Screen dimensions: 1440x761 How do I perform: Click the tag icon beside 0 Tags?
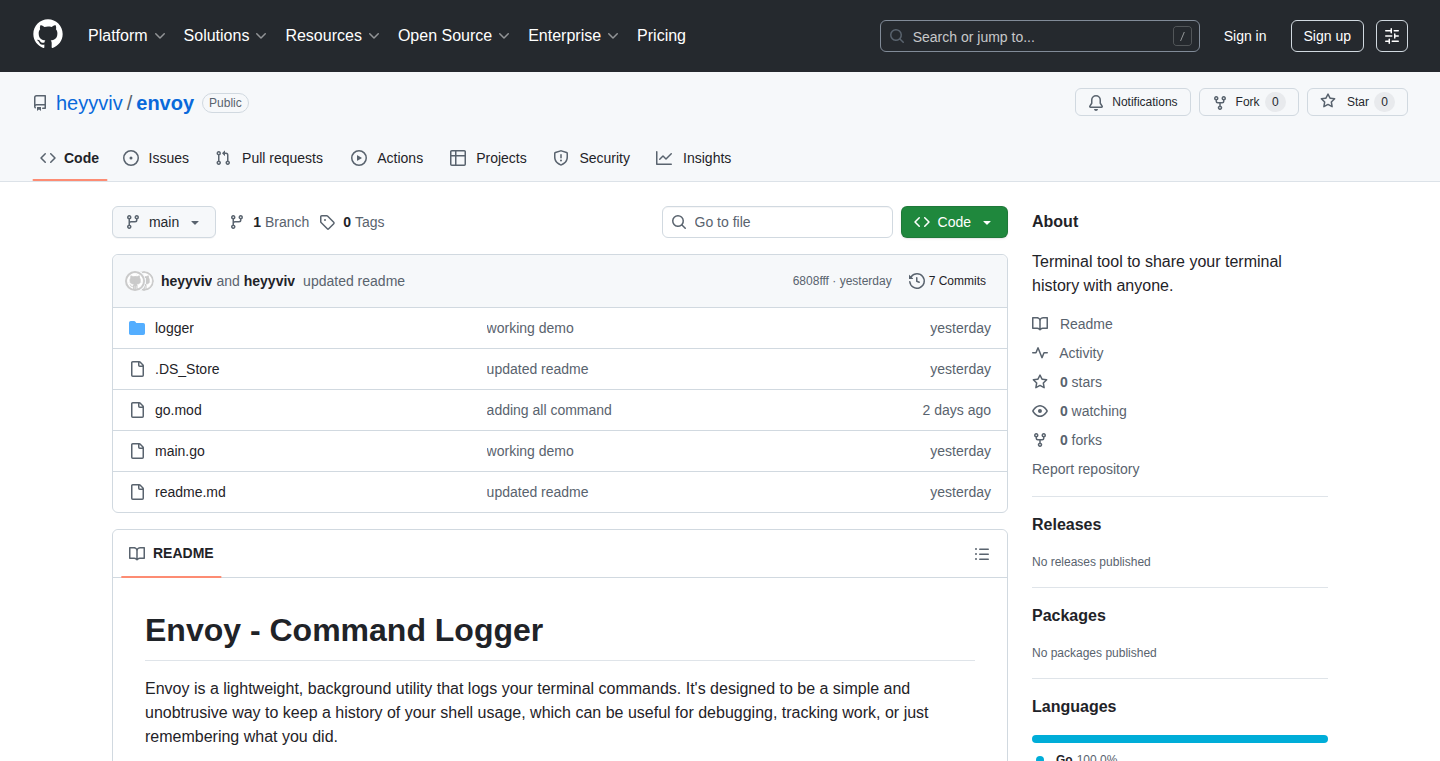pos(327,222)
